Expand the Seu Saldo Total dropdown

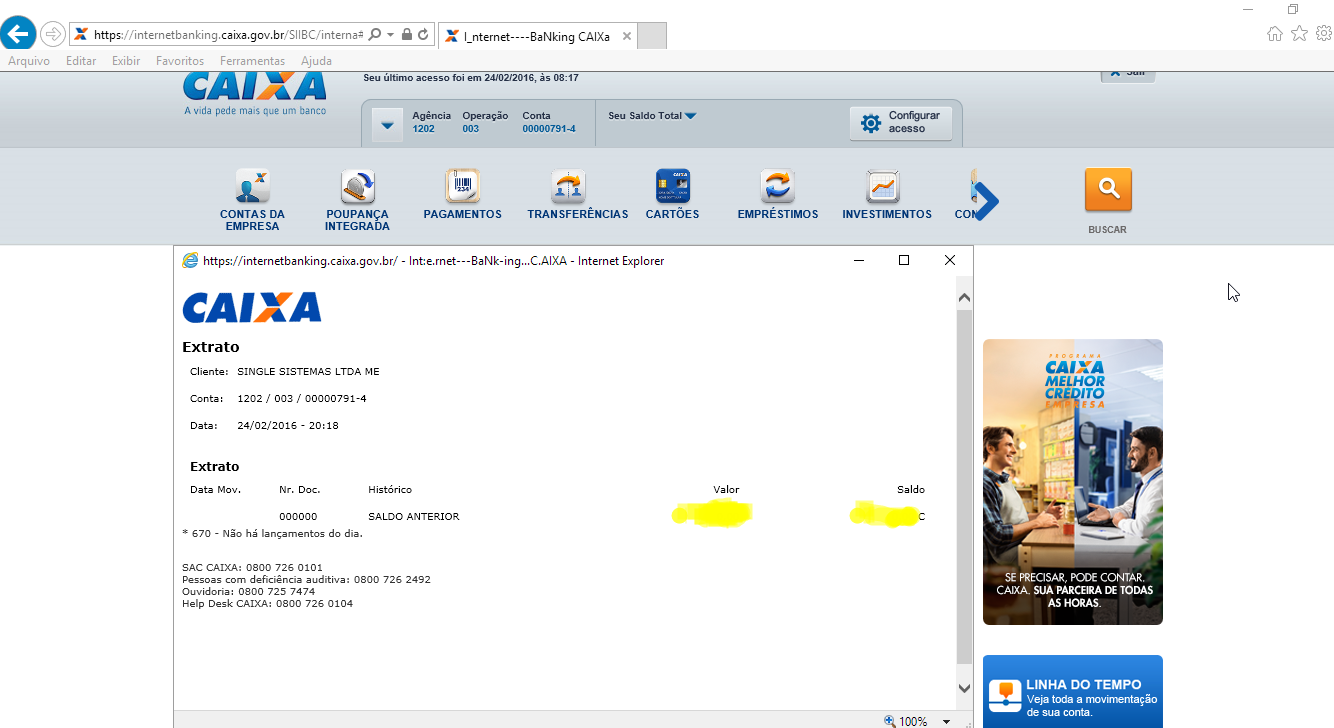(x=691, y=116)
